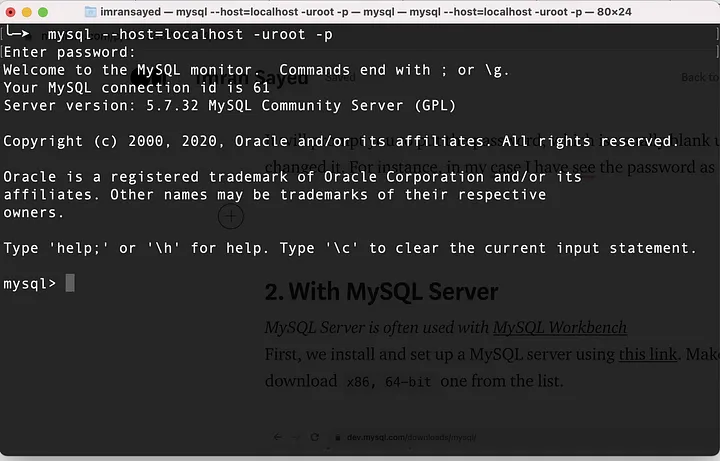Click the 'Server version: 5.7.32' line

click(x=230, y=106)
